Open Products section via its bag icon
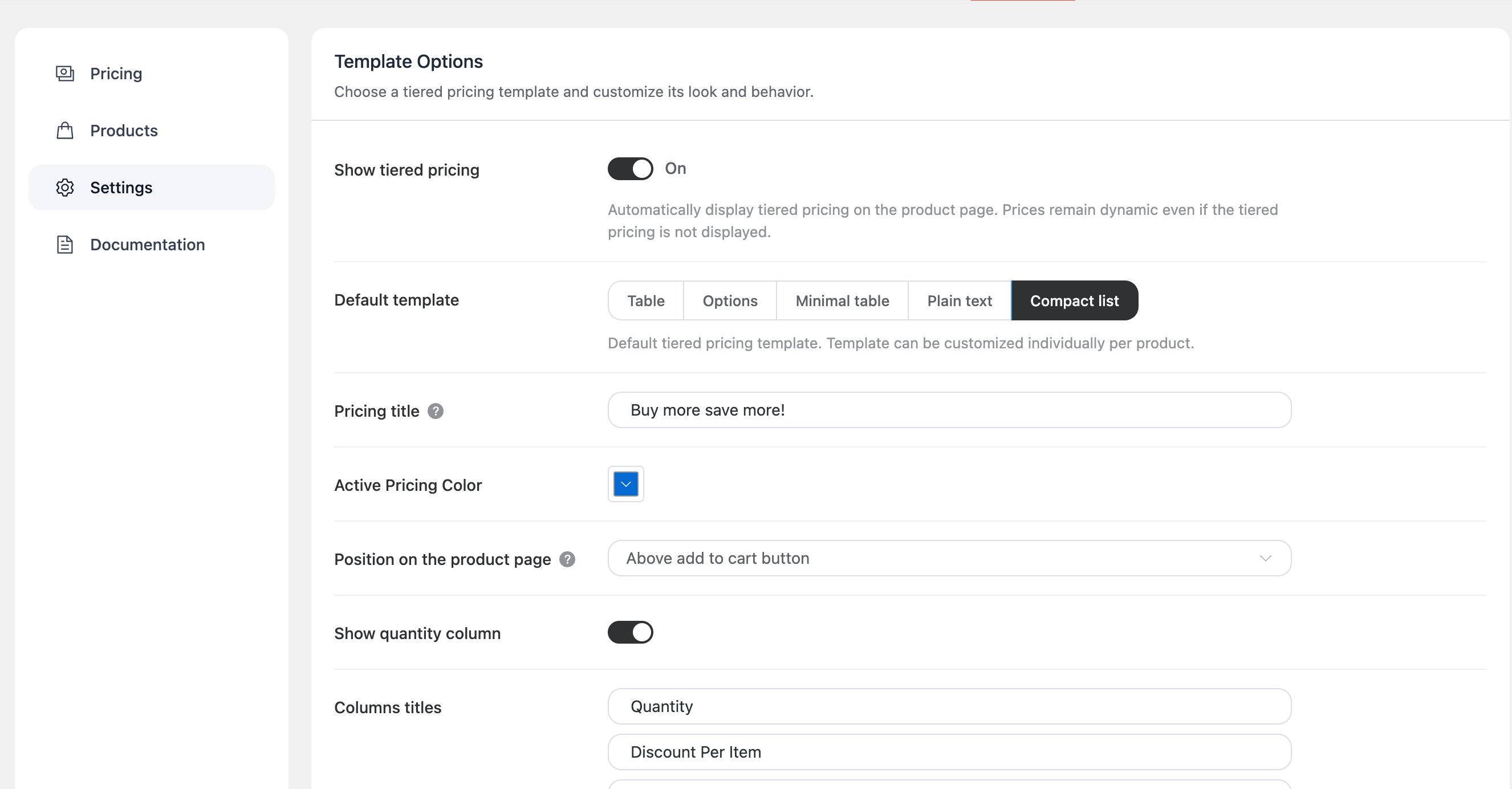 coord(64,131)
